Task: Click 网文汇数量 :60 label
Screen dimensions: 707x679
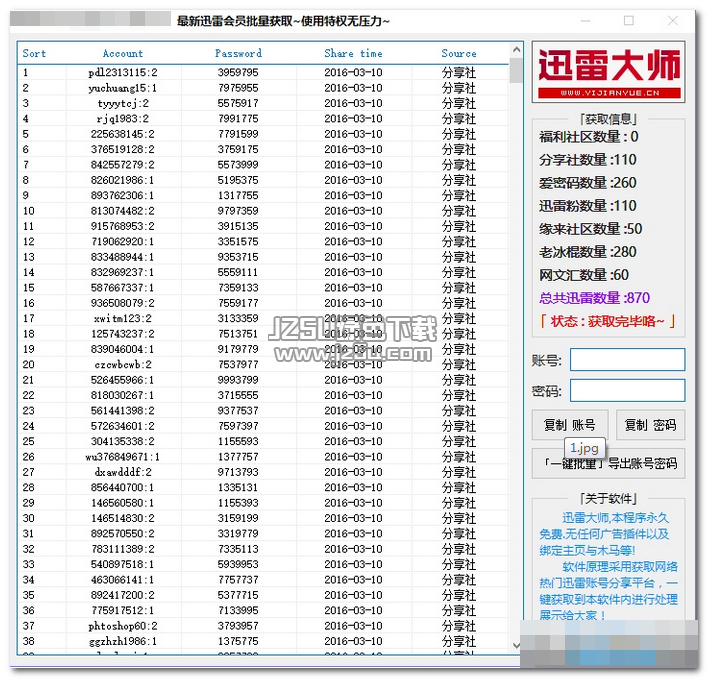Action: pyautogui.click(x=584, y=275)
